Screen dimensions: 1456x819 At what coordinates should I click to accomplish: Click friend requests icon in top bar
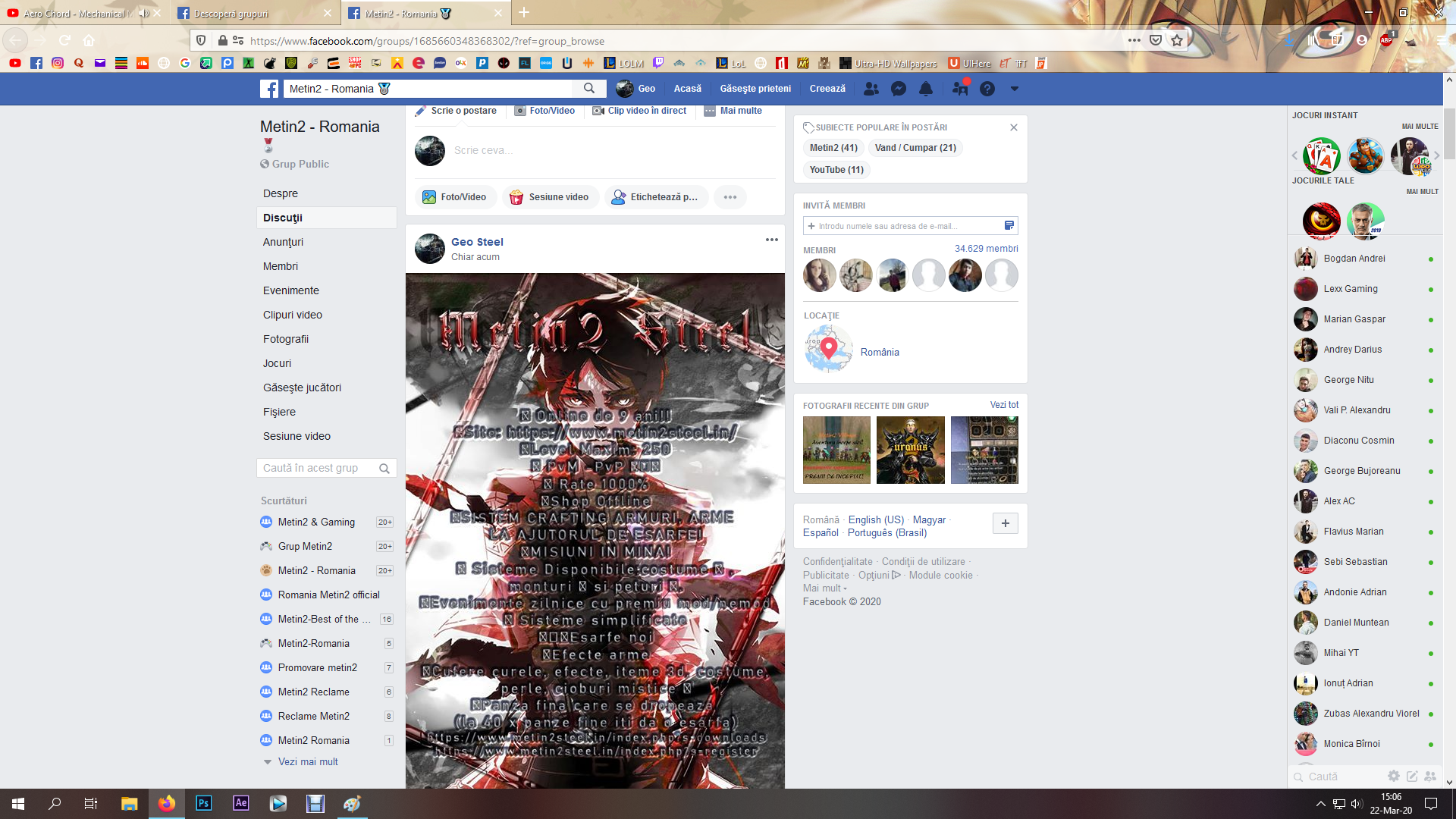(871, 89)
